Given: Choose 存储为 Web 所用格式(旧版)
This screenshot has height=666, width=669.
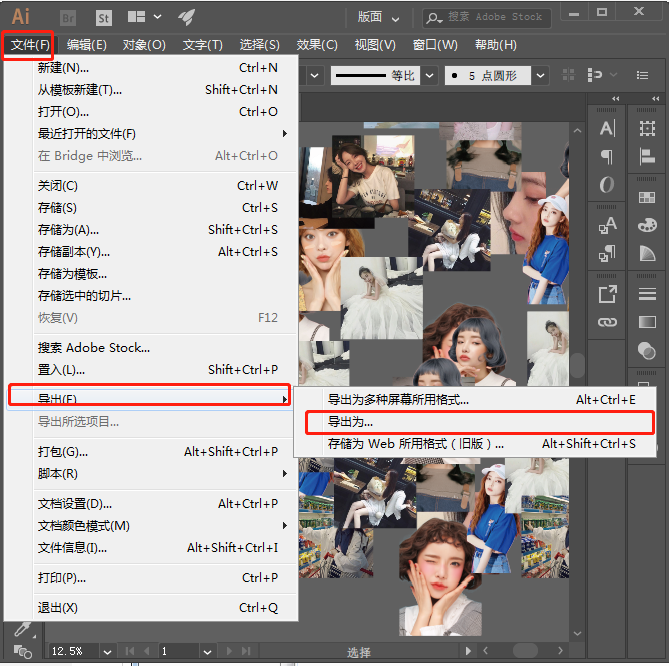Looking at the screenshot, I should [474, 444].
